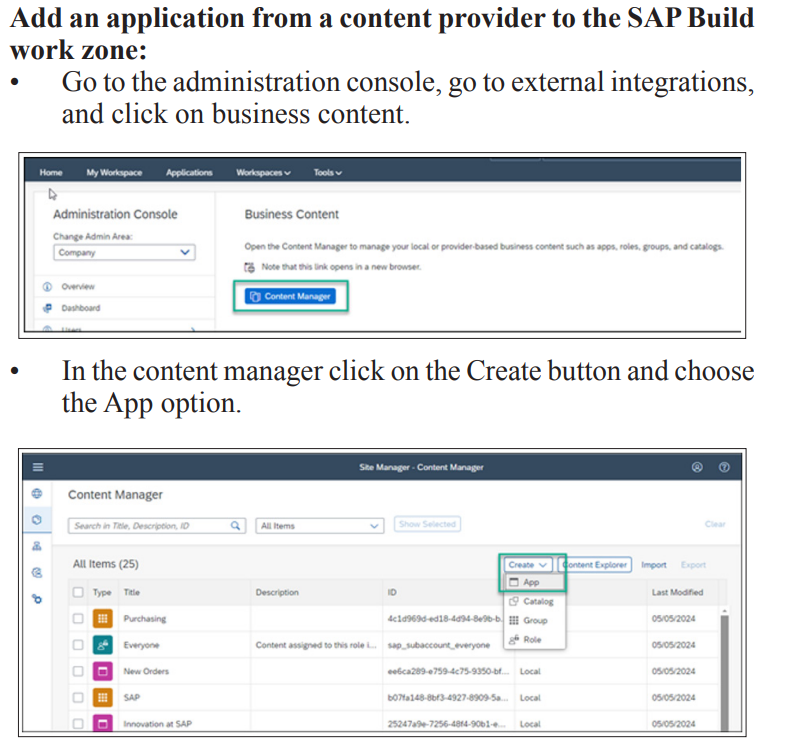Click 'Content assigned to this role' description cell
This screenshot has width=791, height=756.
click(316, 645)
